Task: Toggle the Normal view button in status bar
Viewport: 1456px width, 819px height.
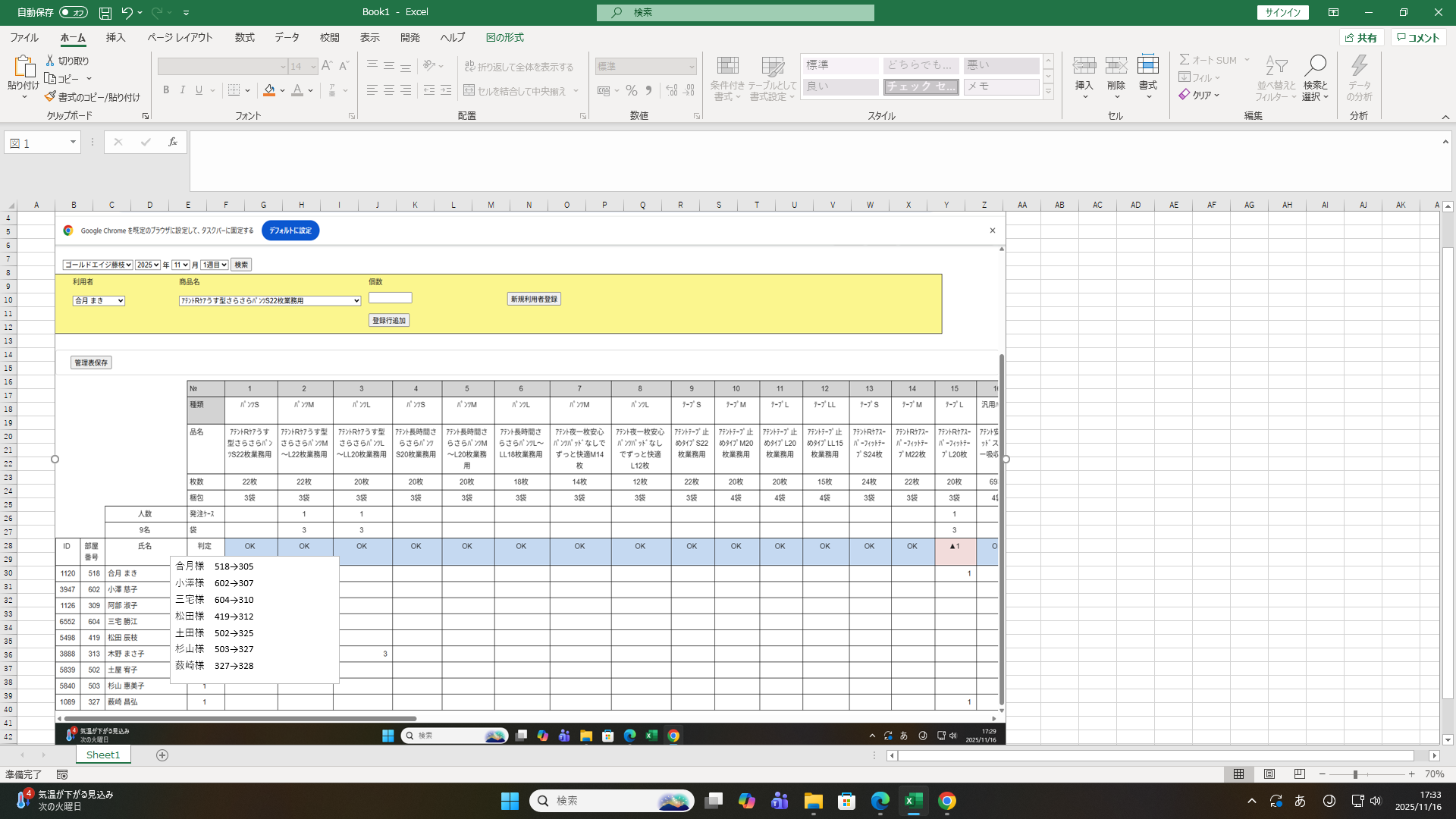Action: pyautogui.click(x=1238, y=774)
